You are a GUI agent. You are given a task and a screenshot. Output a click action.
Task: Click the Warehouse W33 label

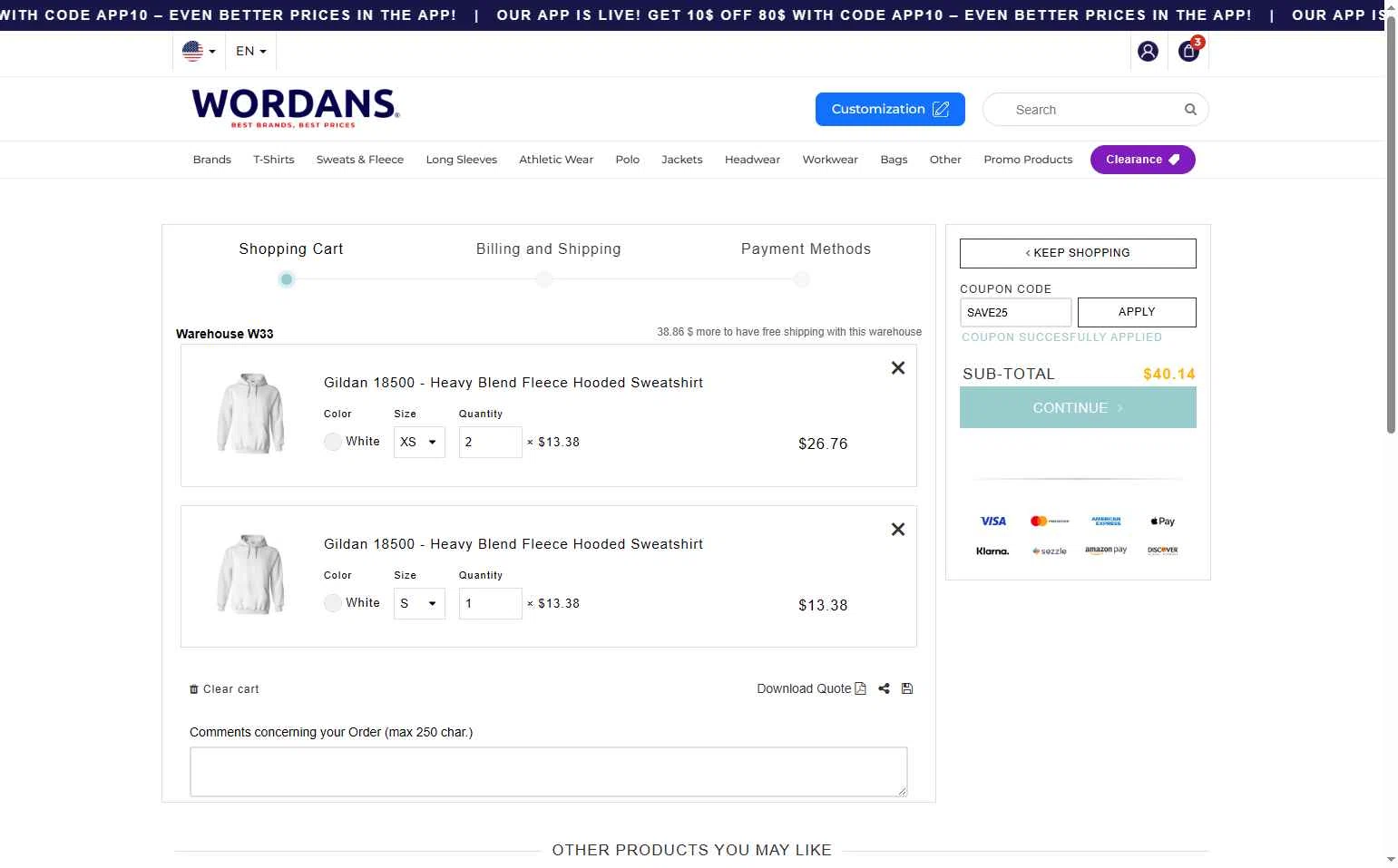224,334
